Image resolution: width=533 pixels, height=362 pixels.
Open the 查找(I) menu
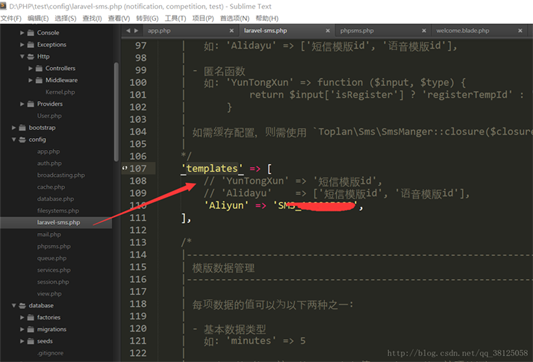pos(92,18)
